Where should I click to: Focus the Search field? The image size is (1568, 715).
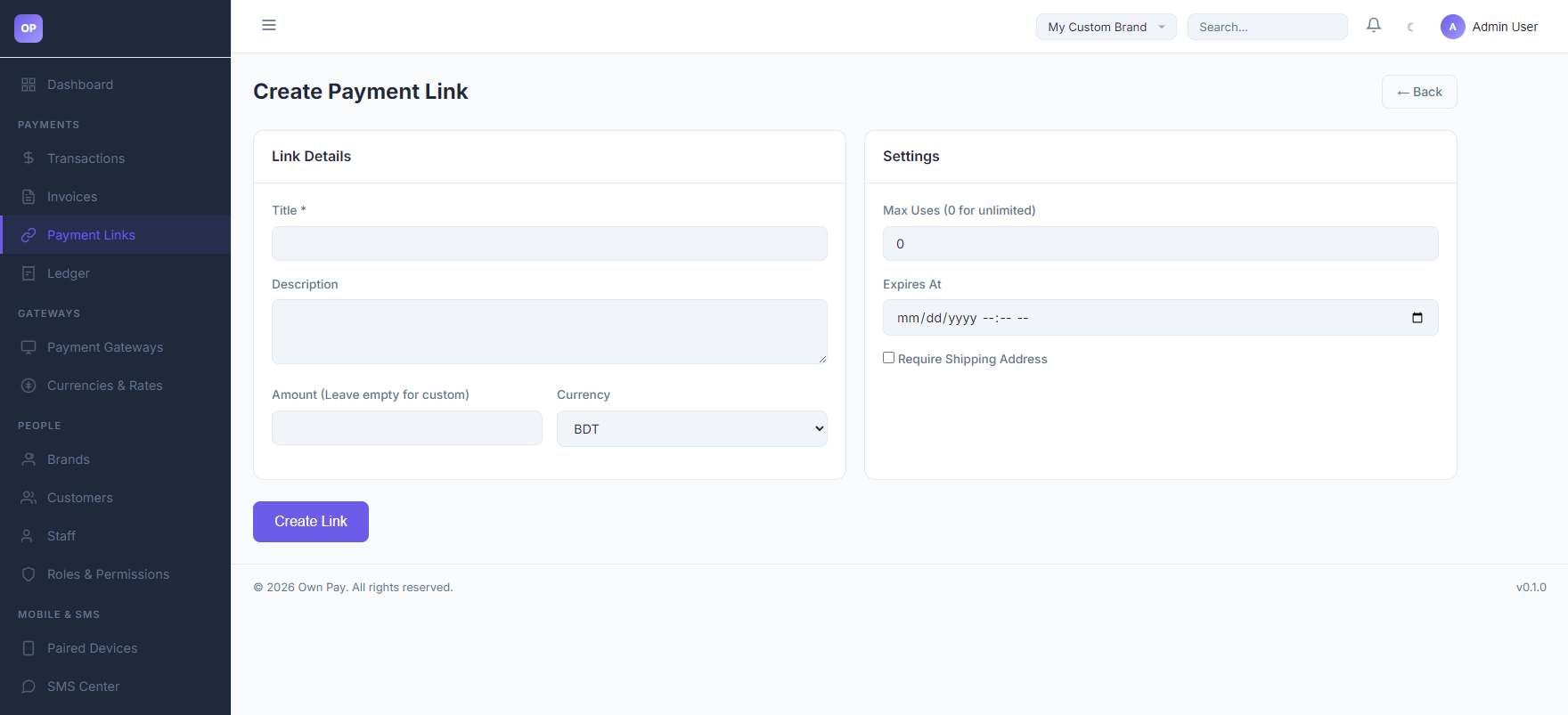point(1267,27)
